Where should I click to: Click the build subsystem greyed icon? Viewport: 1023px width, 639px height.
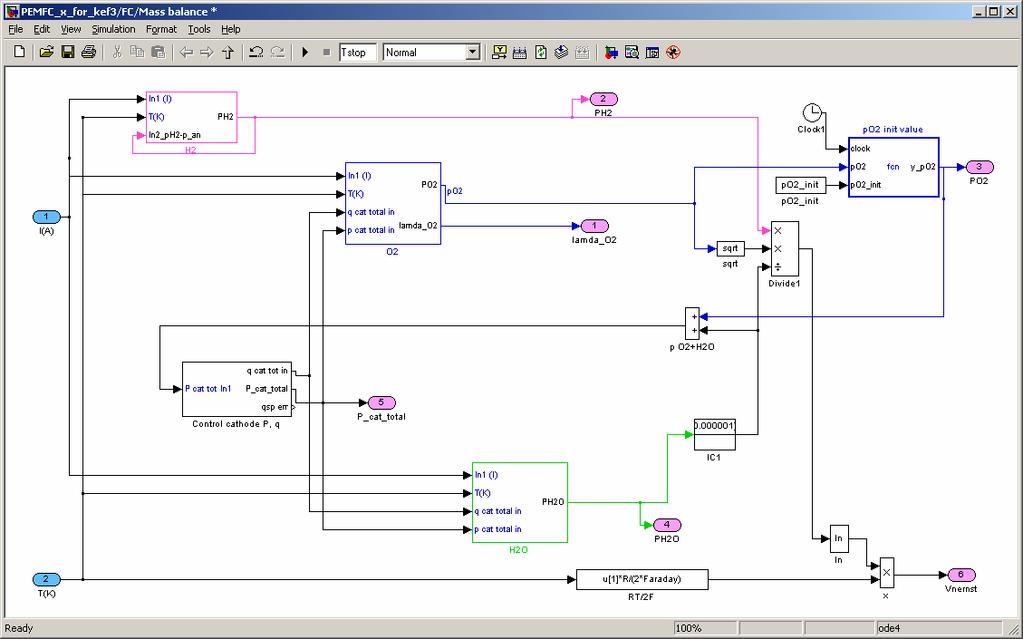click(x=583, y=52)
